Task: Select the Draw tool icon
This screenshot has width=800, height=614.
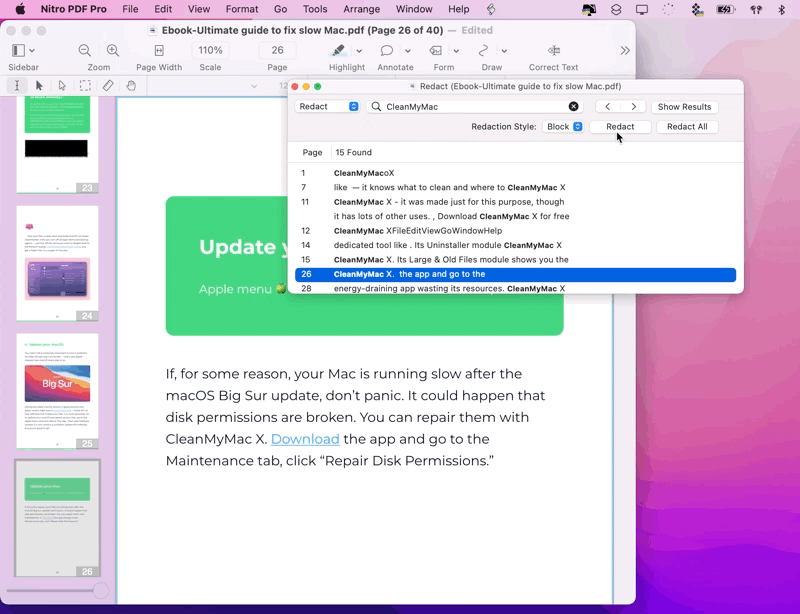Action: pyautogui.click(x=483, y=51)
